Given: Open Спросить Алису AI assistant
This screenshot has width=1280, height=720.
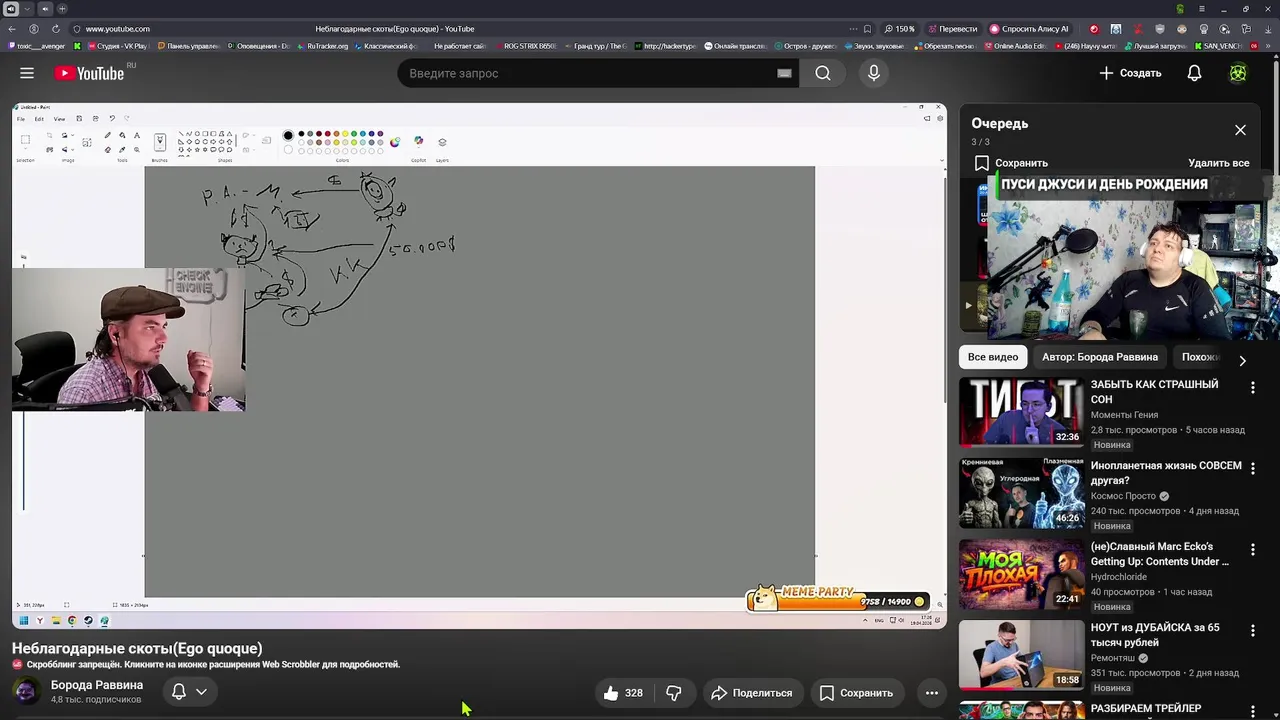Looking at the screenshot, I should pyautogui.click(x=1031, y=29).
